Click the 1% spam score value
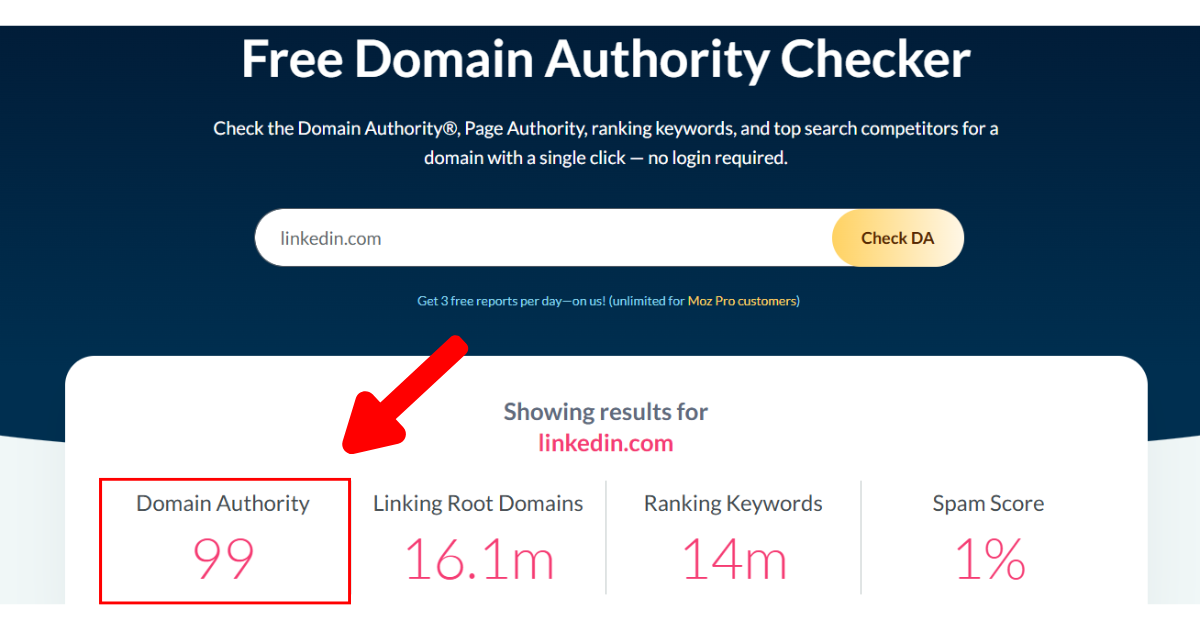 click(990, 559)
